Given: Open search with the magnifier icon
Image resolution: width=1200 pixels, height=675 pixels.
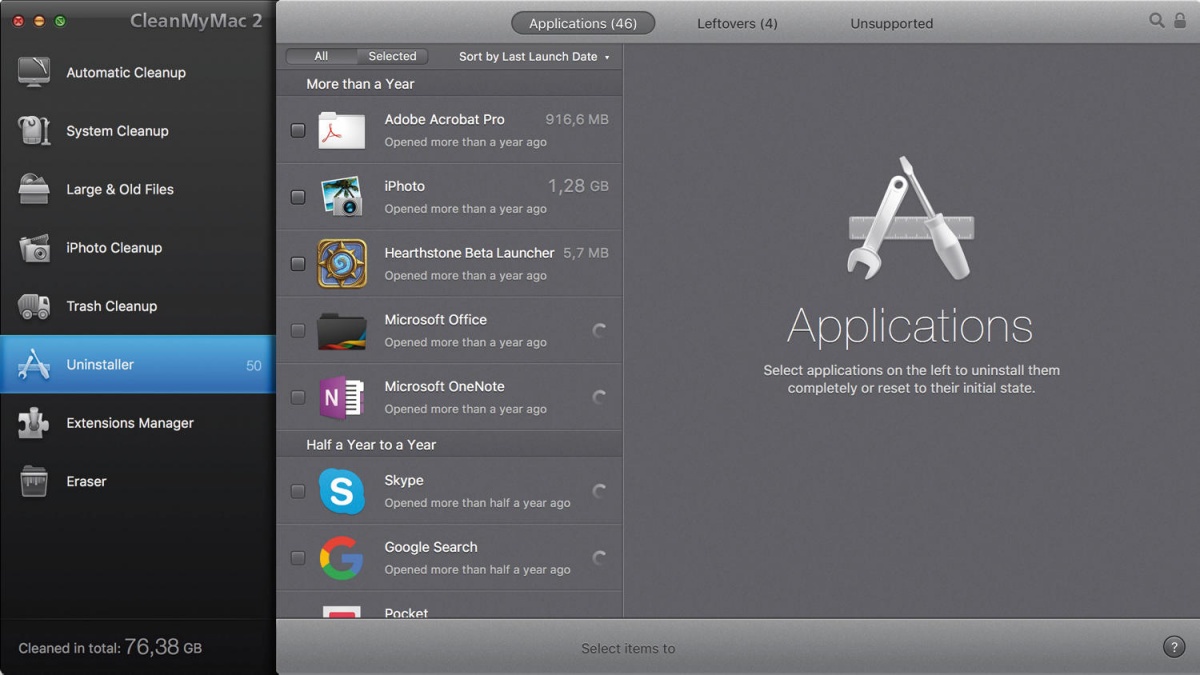Looking at the screenshot, I should [1157, 20].
